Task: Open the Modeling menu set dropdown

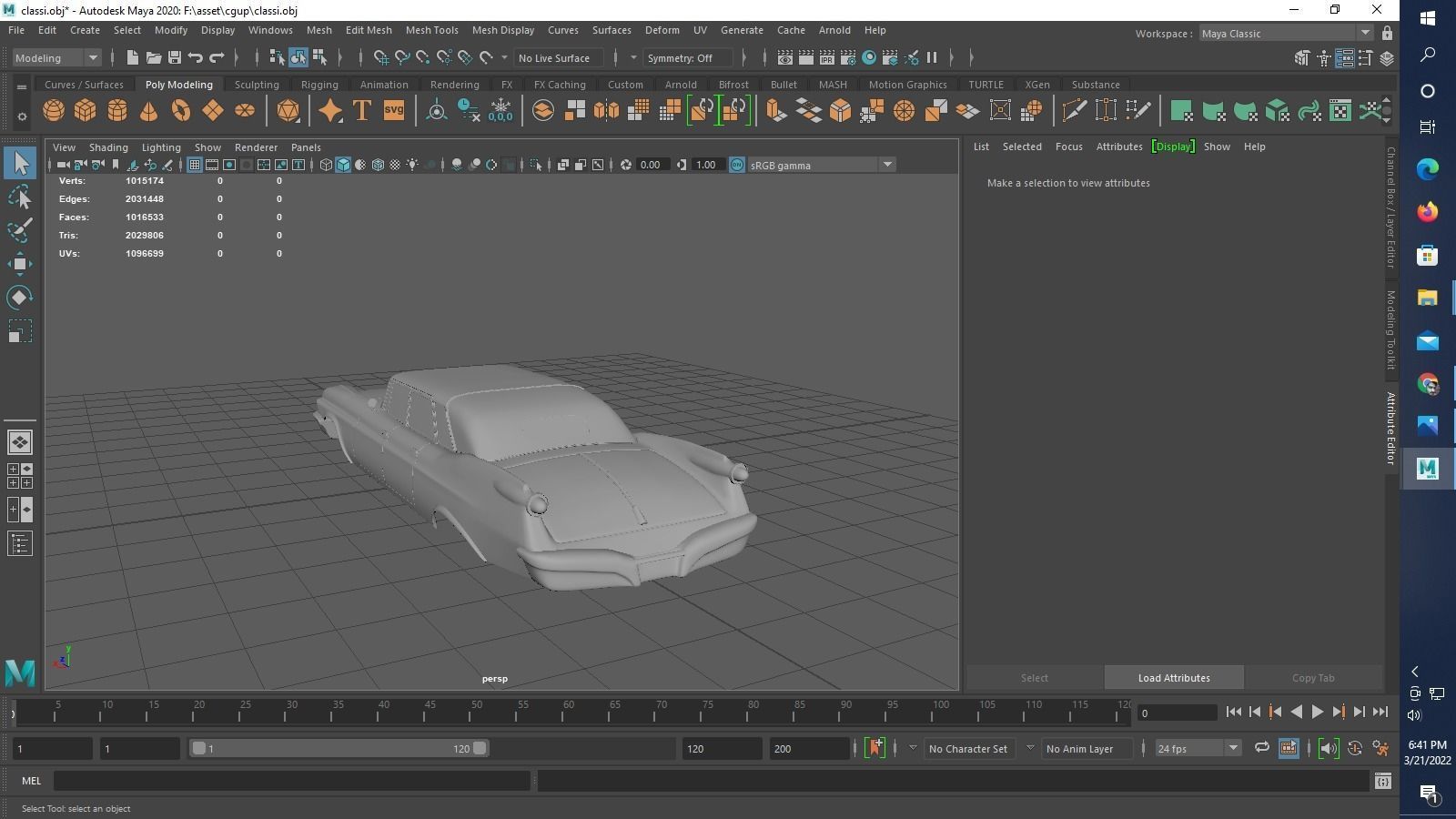Action: point(57,57)
